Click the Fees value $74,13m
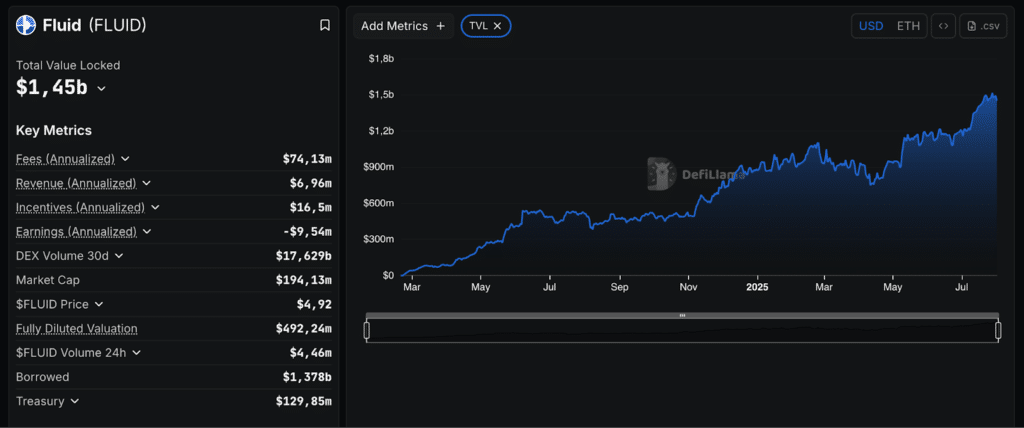1024x428 pixels. tap(307, 159)
